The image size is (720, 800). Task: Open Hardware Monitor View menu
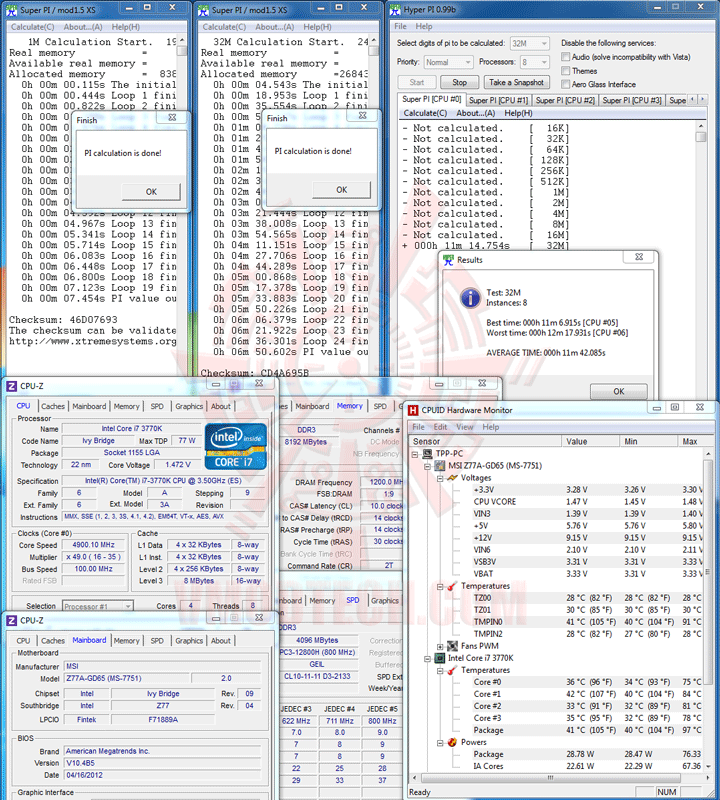[464, 427]
